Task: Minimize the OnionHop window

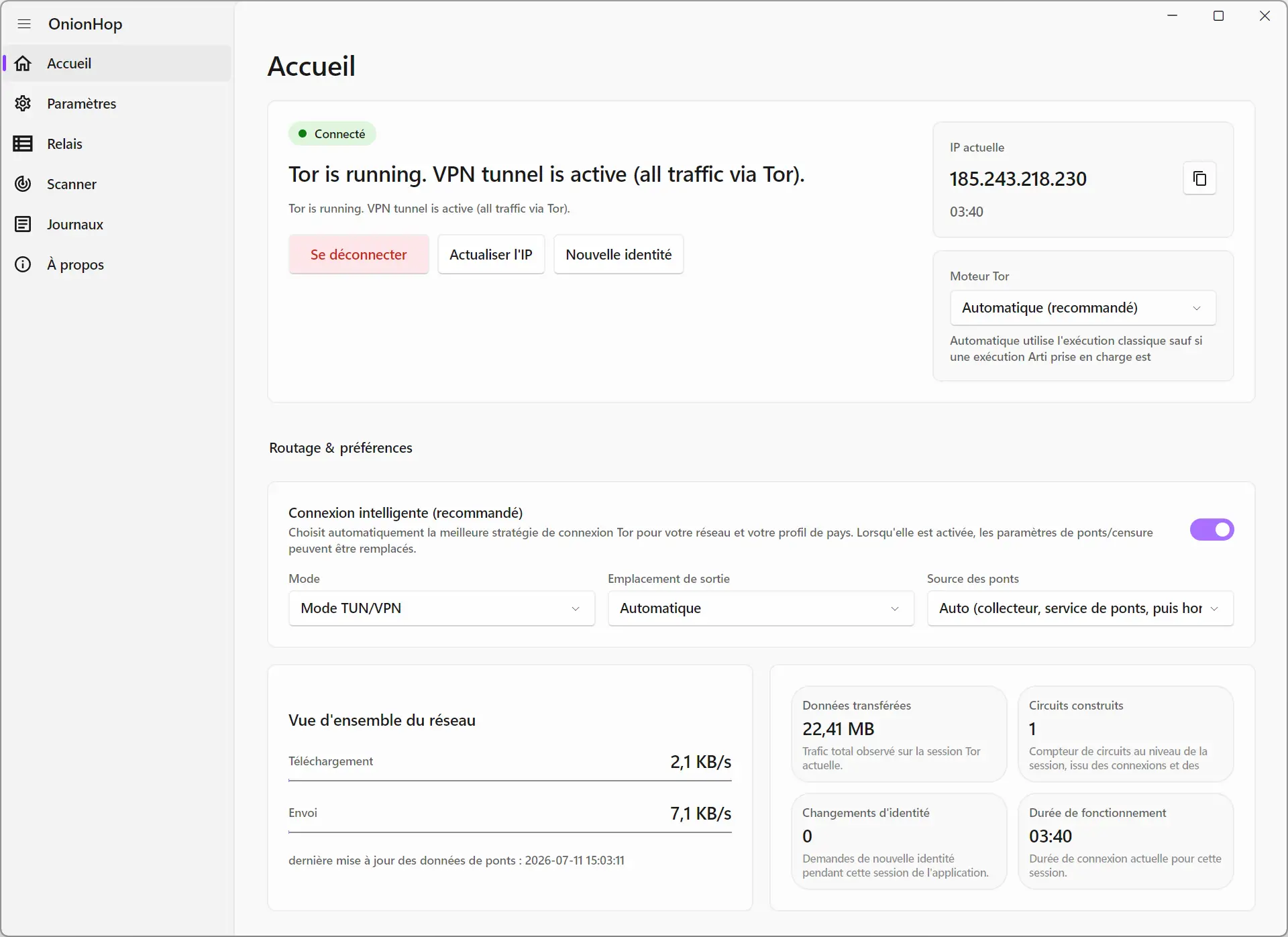Action: point(1173,16)
